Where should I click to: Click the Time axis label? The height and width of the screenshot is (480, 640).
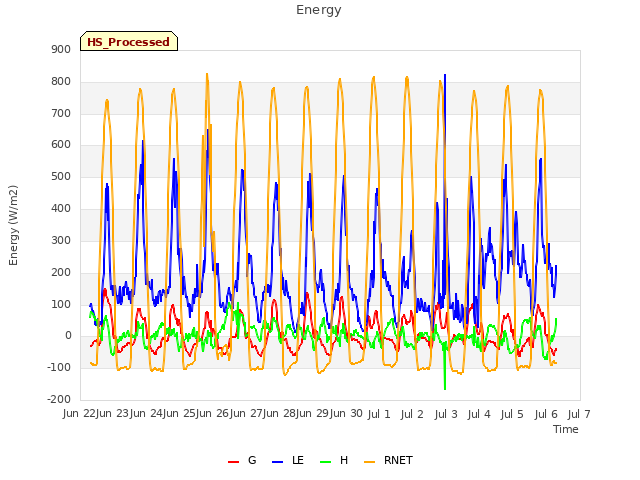[566, 429]
